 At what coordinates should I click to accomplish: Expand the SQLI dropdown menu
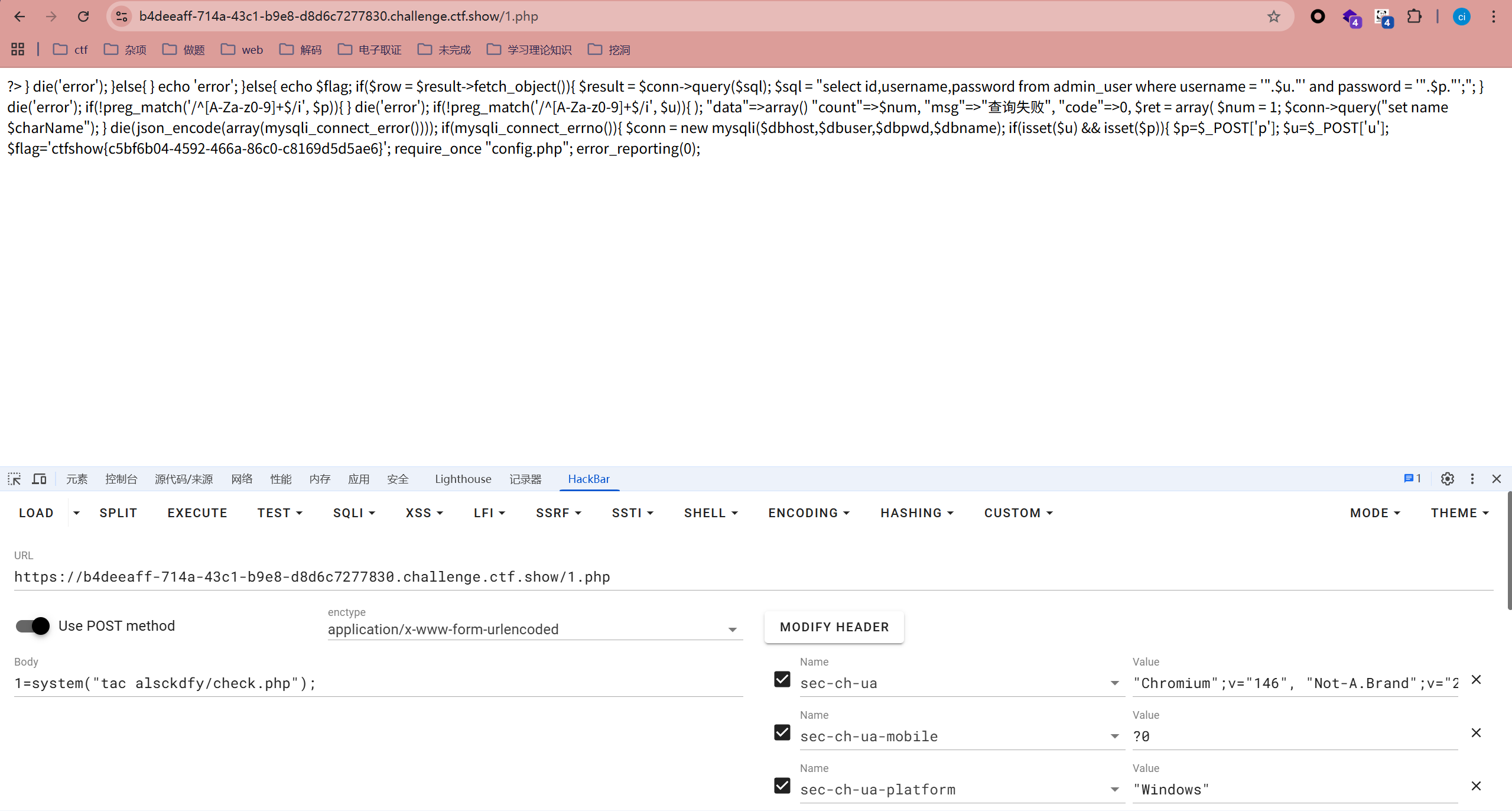coord(354,513)
